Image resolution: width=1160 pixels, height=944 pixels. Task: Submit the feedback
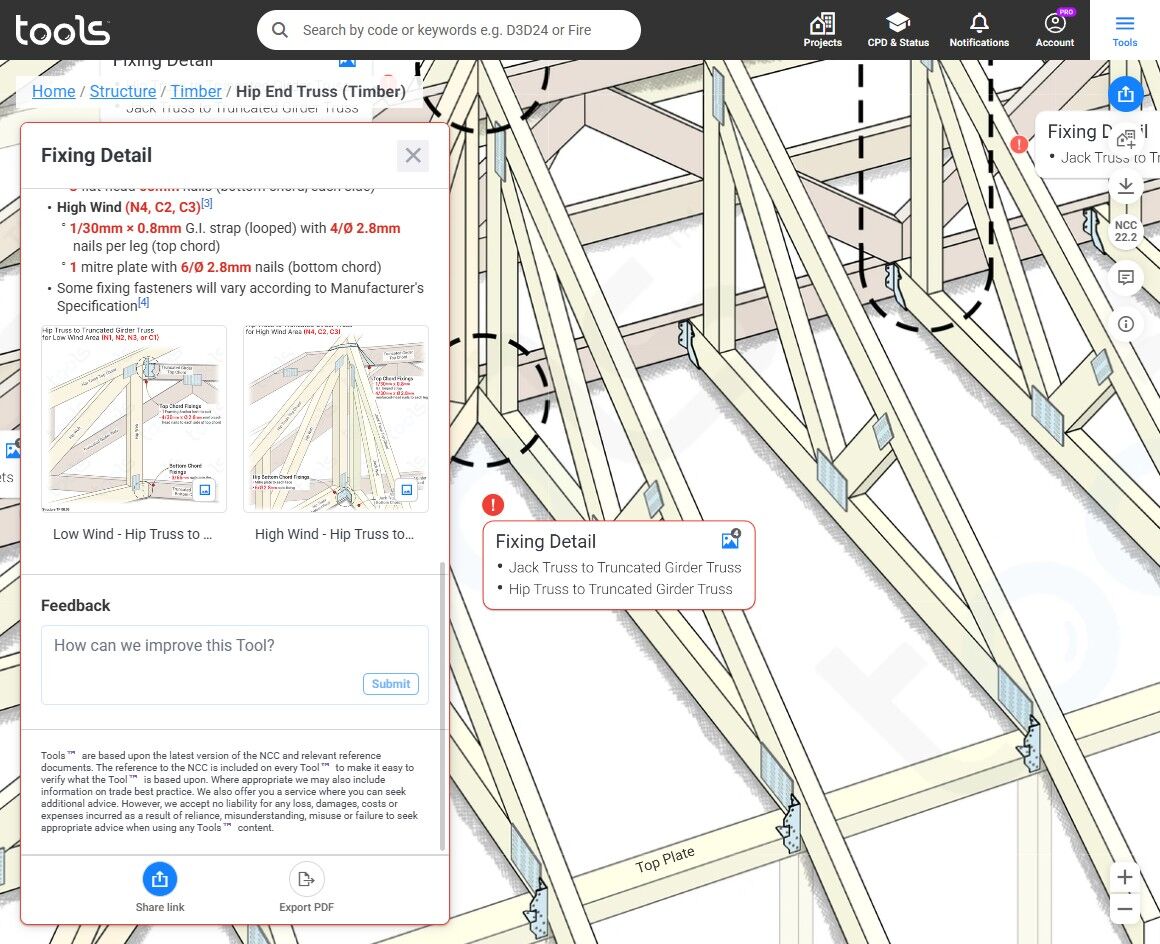391,684
